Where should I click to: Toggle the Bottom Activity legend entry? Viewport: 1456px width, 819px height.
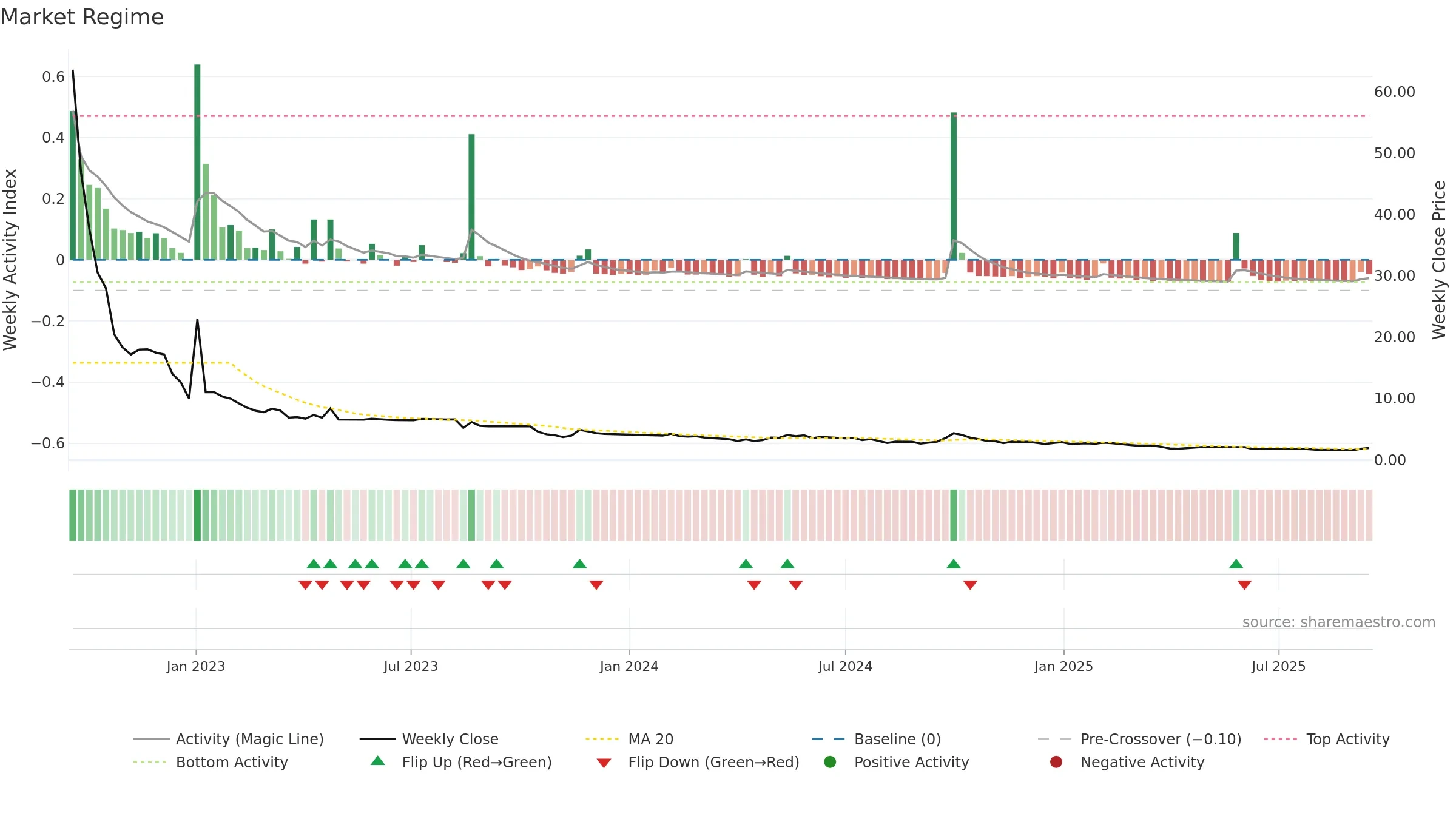(211, 762)
